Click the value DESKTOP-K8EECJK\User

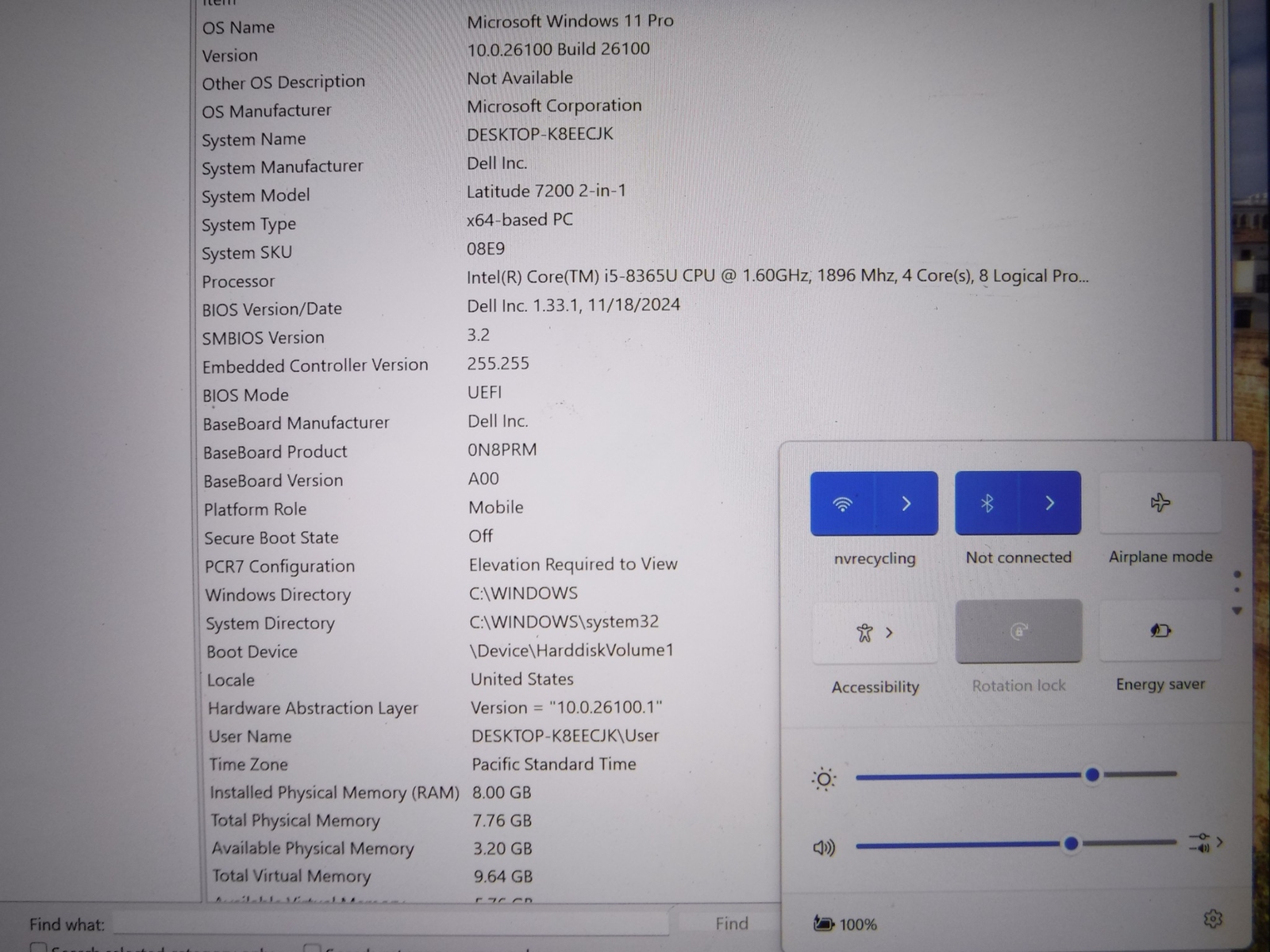click(565, 735)
